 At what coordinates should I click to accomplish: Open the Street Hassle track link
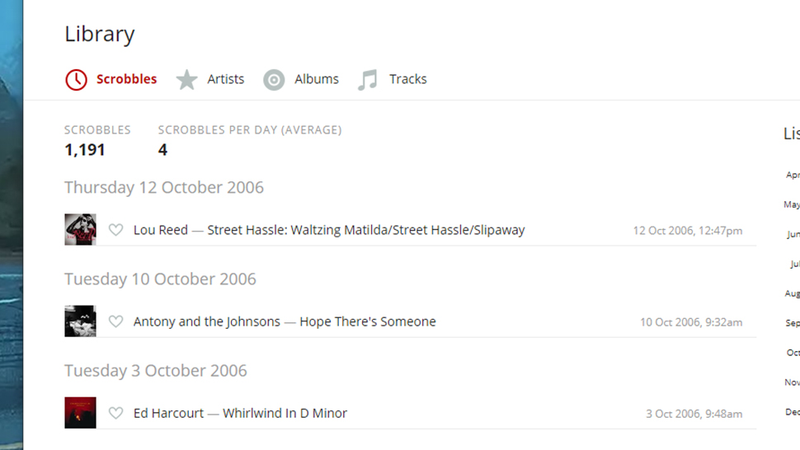[x=366, y=230]
